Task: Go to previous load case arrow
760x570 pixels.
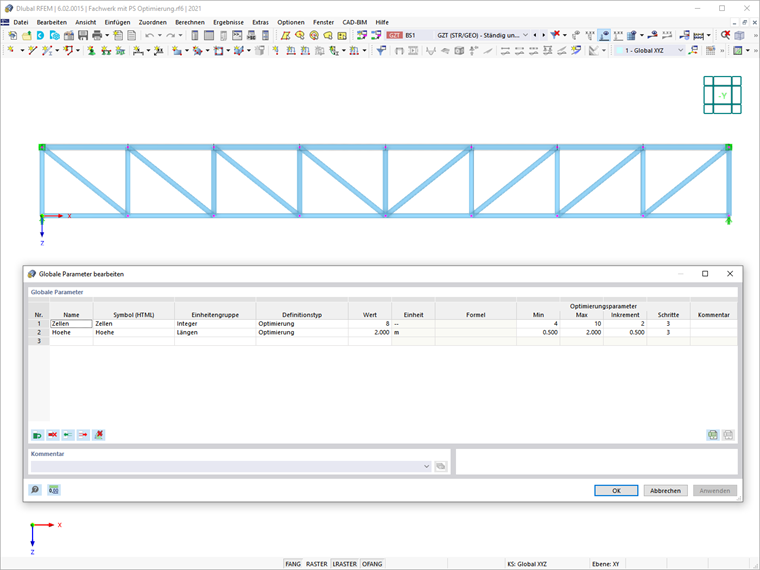Action: pyautogui.click(x=535, y=35)
